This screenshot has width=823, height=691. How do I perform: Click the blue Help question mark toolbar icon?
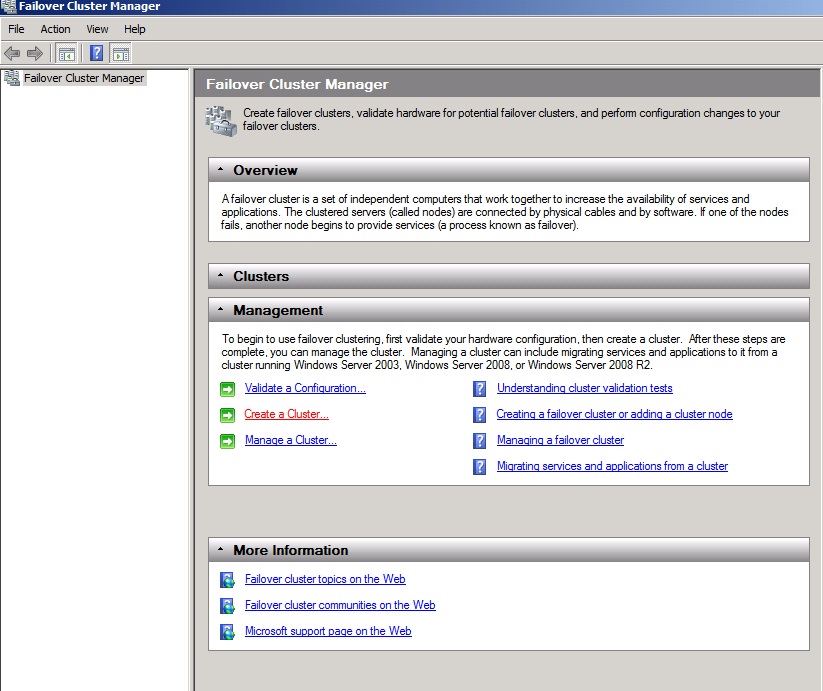pos(97,53)
